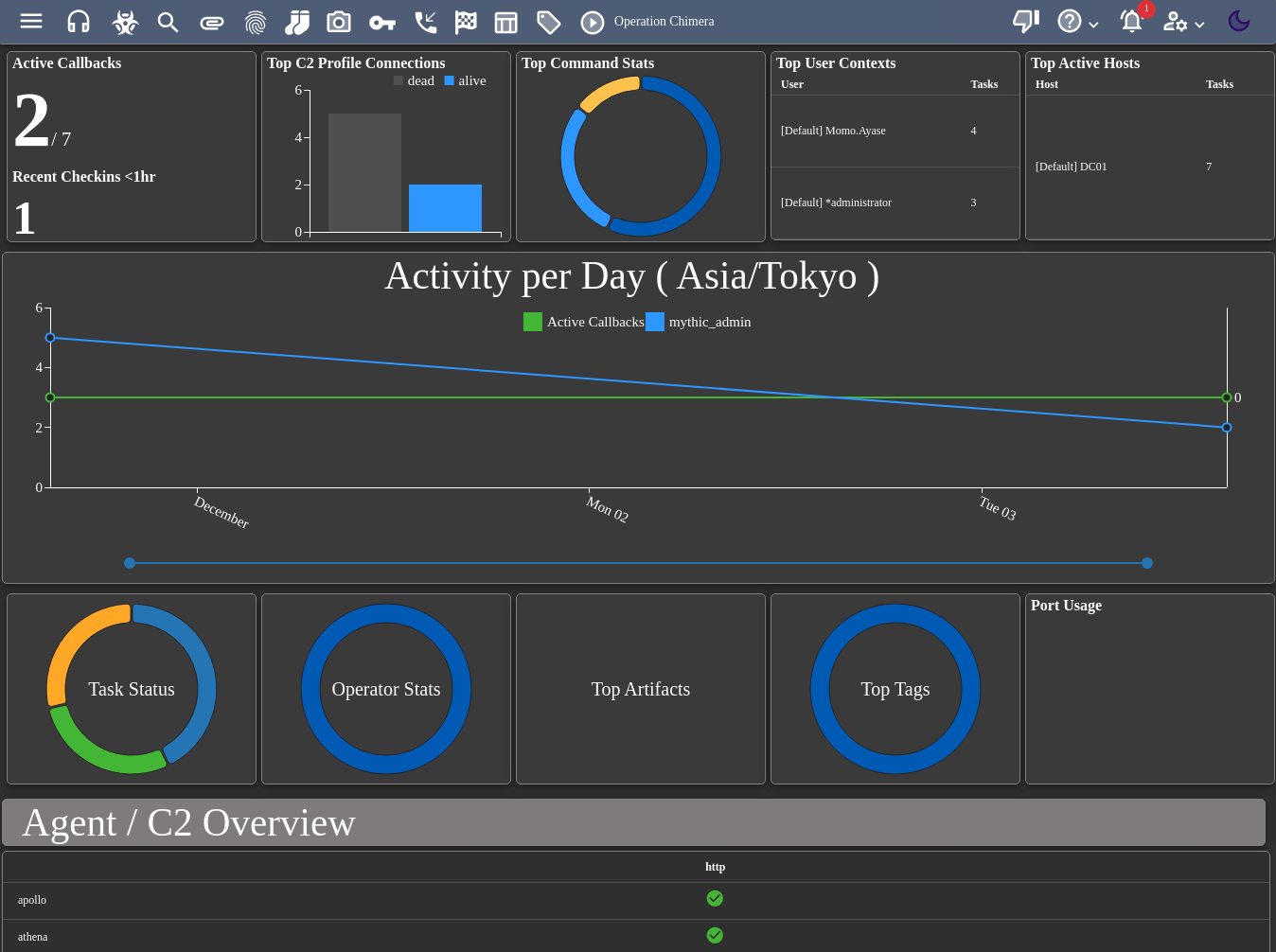The width and height of the screenshot is (1276, 952).
Task: Open SOCKS proxies via socks icon
Action: [x=297, y=22]
